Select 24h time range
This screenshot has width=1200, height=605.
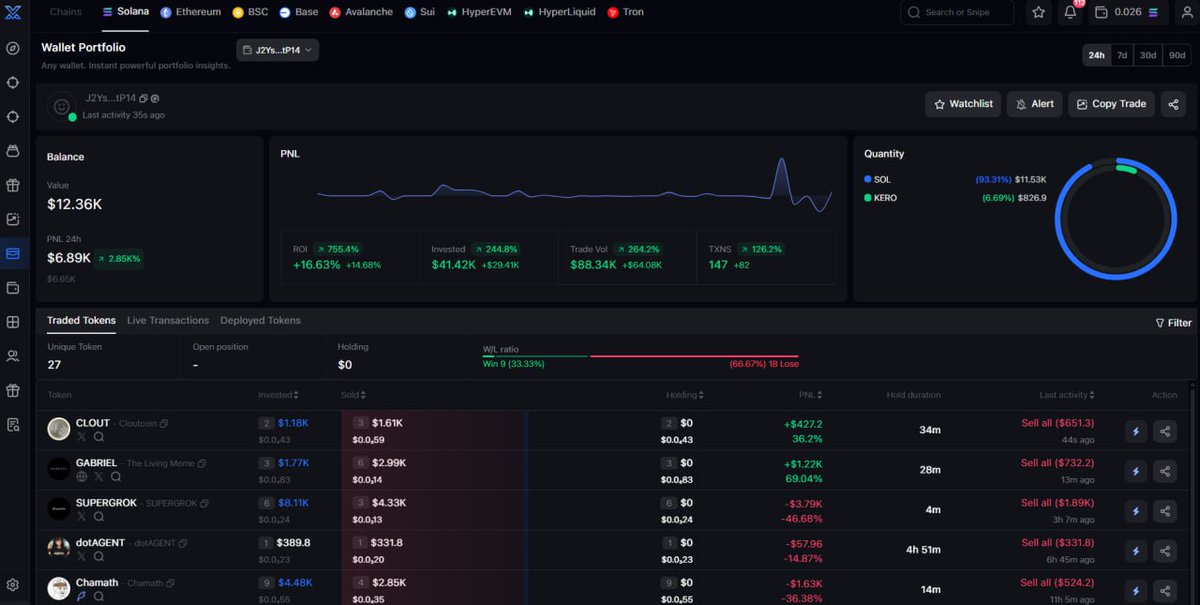[1096, 55]
